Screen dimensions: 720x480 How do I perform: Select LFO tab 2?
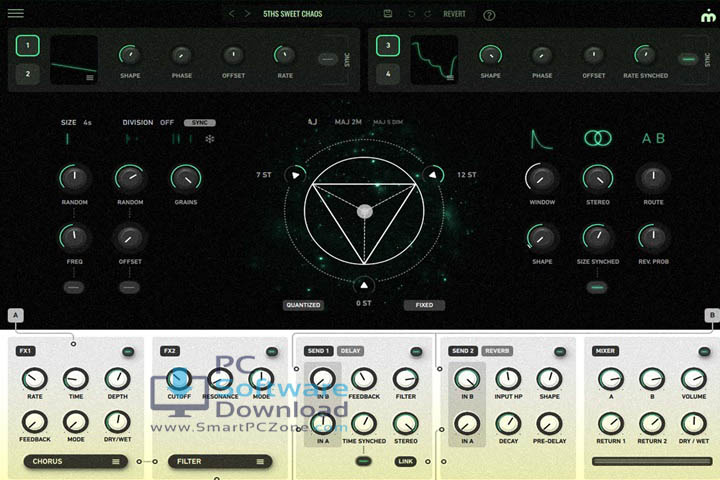28,74
